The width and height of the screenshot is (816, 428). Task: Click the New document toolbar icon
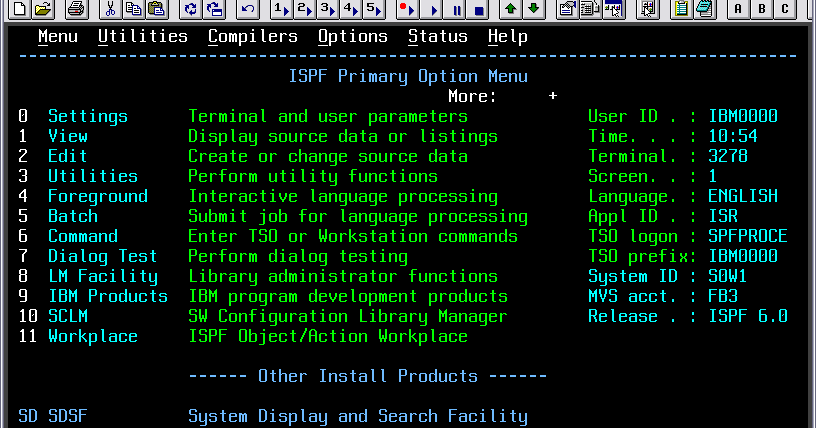point(19,8)
